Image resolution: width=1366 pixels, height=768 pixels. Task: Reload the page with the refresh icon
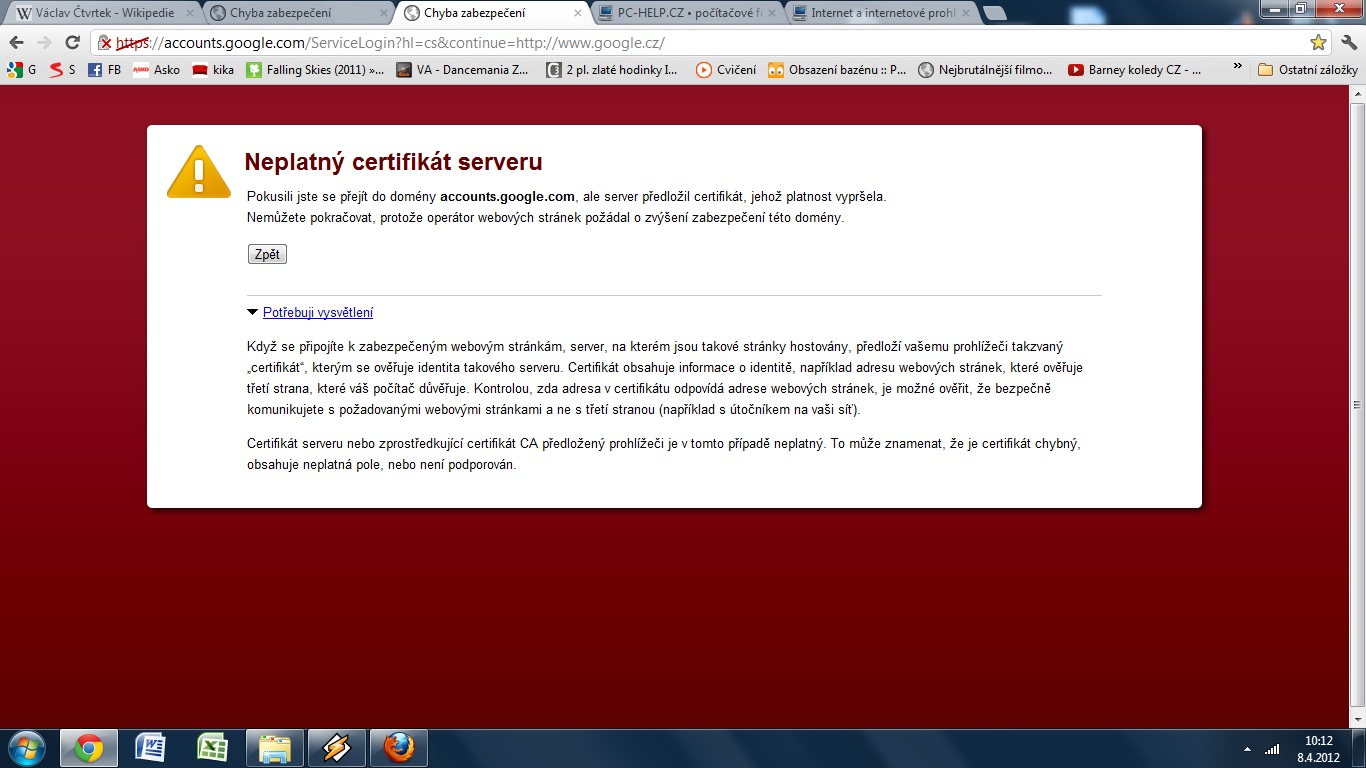pyautogui.click(x=72, y=43)
